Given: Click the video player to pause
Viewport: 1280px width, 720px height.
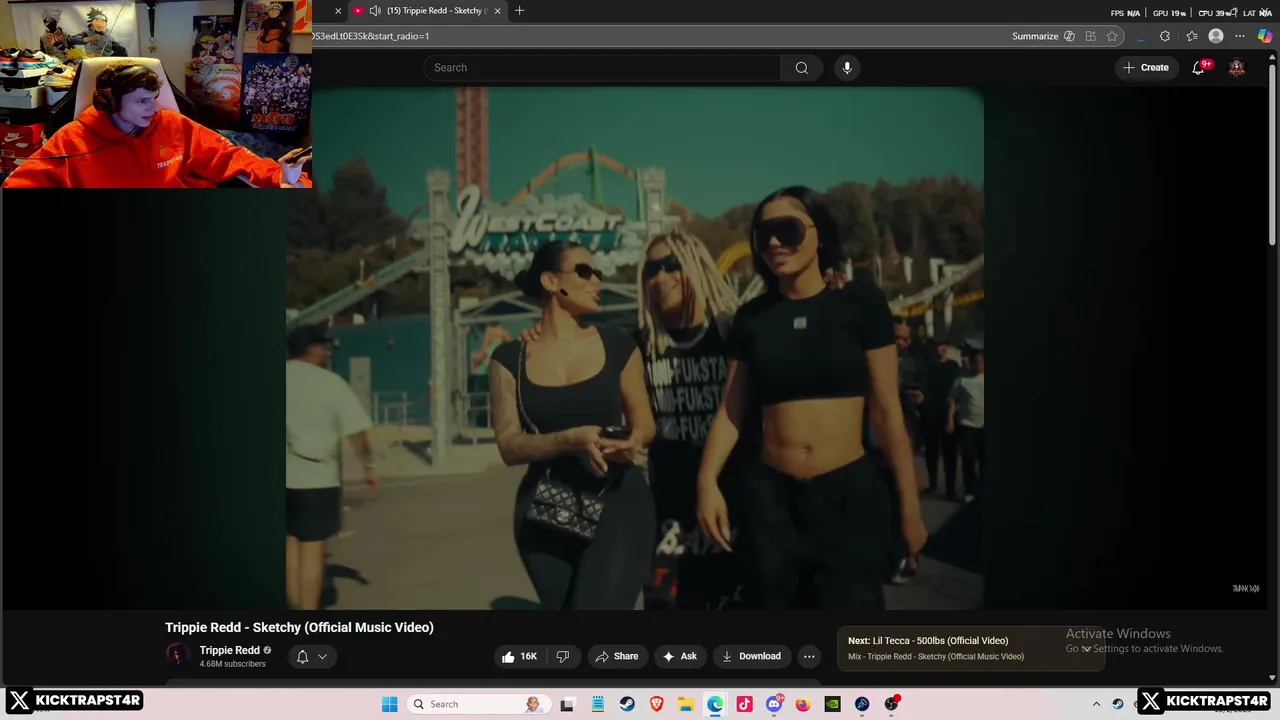Looking at the screenshot, I should [x=635, y=348].
